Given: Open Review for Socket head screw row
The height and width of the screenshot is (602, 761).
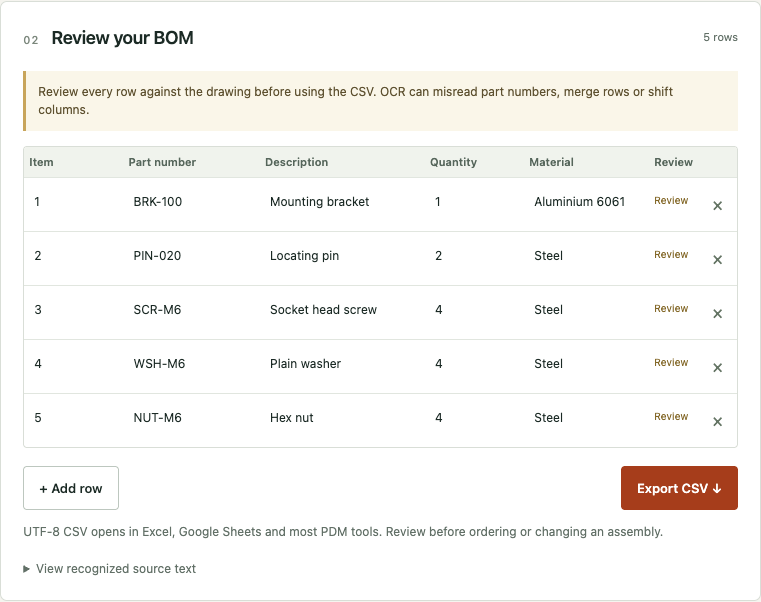Looking at the screenshot, I should coord(671,308).
